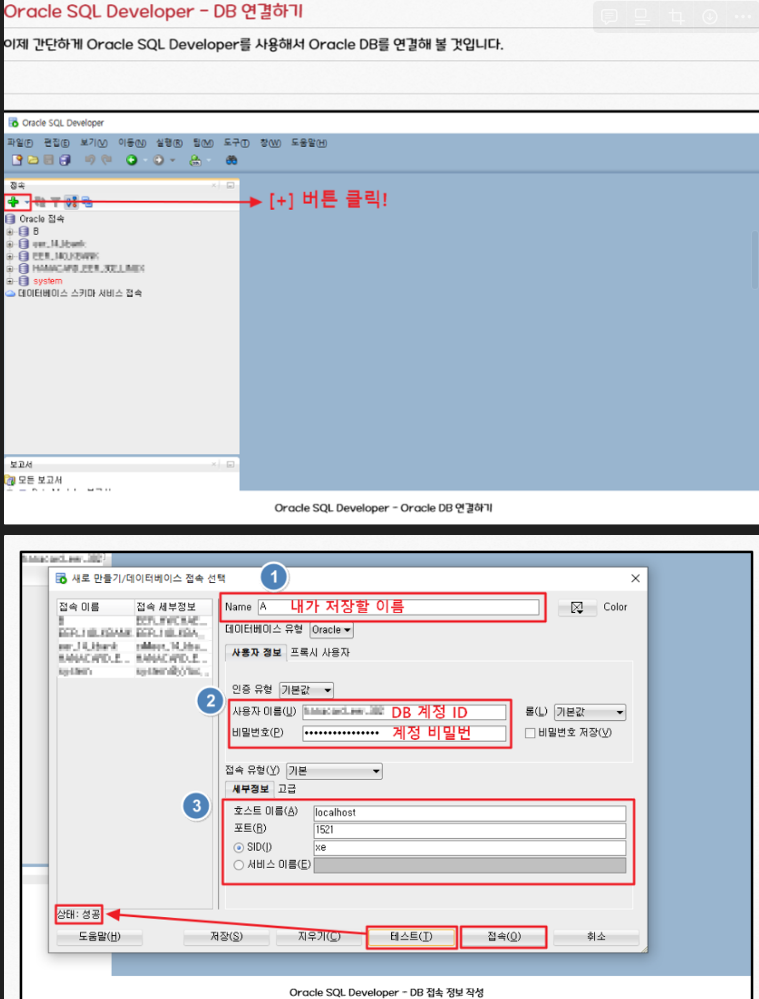This screenshot has height=999, width=759.
Task: Expand the B connection node
Action: pos(10,231)
